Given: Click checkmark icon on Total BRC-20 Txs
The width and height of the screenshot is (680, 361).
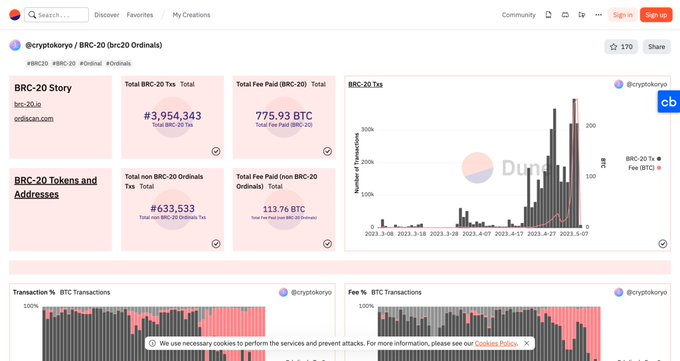Looking at the screenshot, I should [216, 151].
